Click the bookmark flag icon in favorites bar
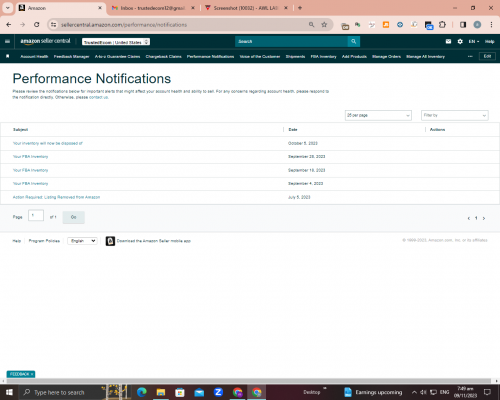 [x=7, y=56]
